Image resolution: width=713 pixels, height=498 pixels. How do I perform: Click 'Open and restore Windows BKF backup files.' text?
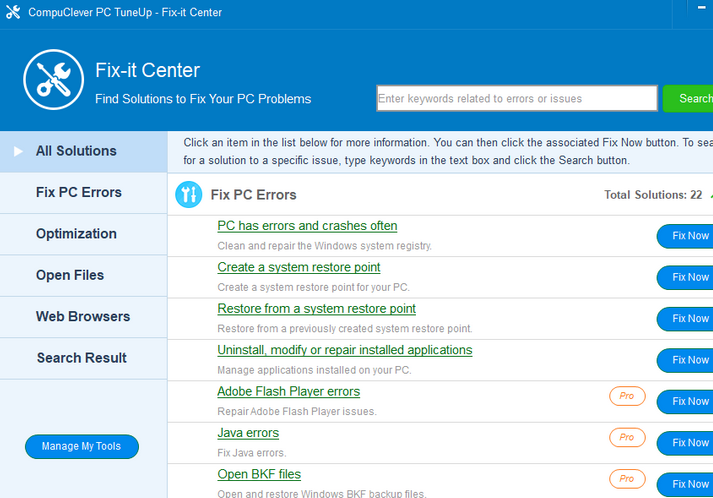pyautogui.click(x=321, y=493)
